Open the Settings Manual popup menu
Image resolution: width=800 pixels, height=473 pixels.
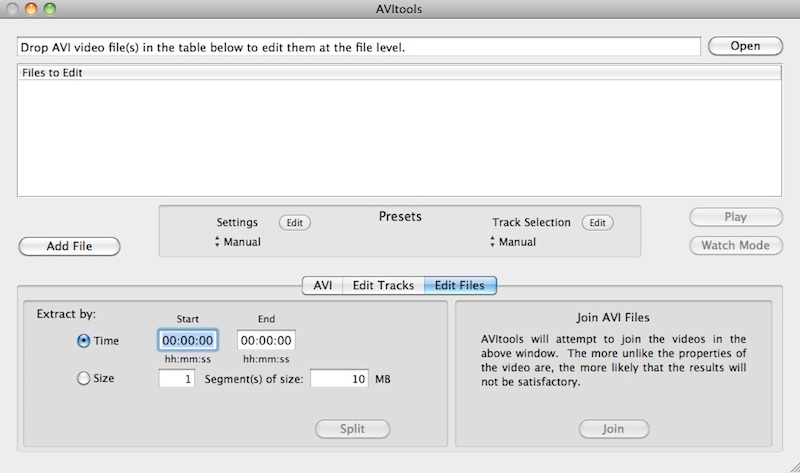coord(238,242)
